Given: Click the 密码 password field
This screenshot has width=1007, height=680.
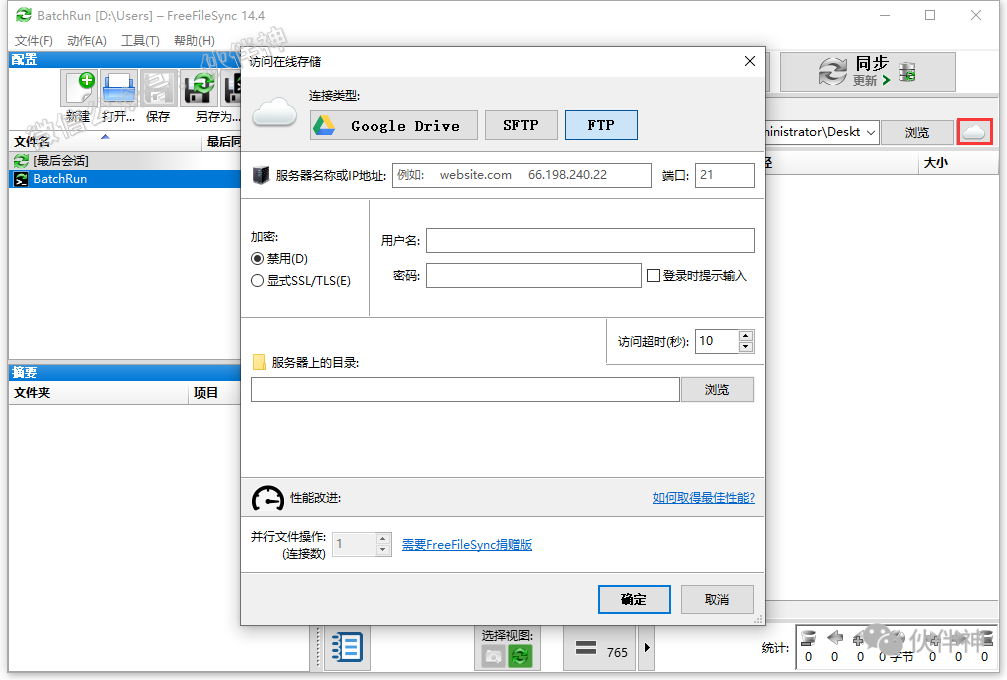Looking at the screenshot, I should click(x=534, y=275).
